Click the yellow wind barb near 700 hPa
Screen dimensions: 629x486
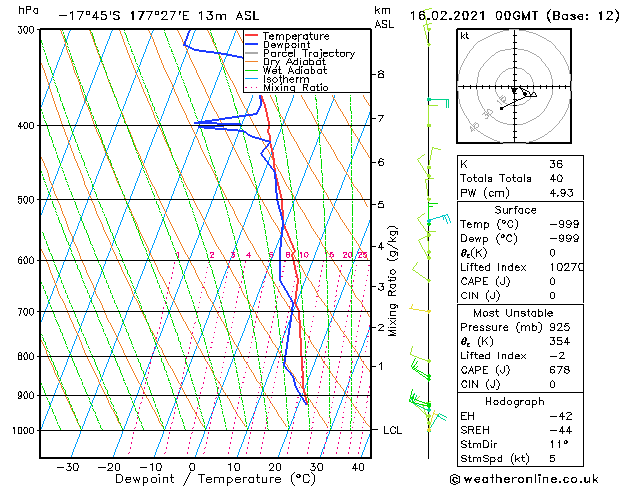420,309
